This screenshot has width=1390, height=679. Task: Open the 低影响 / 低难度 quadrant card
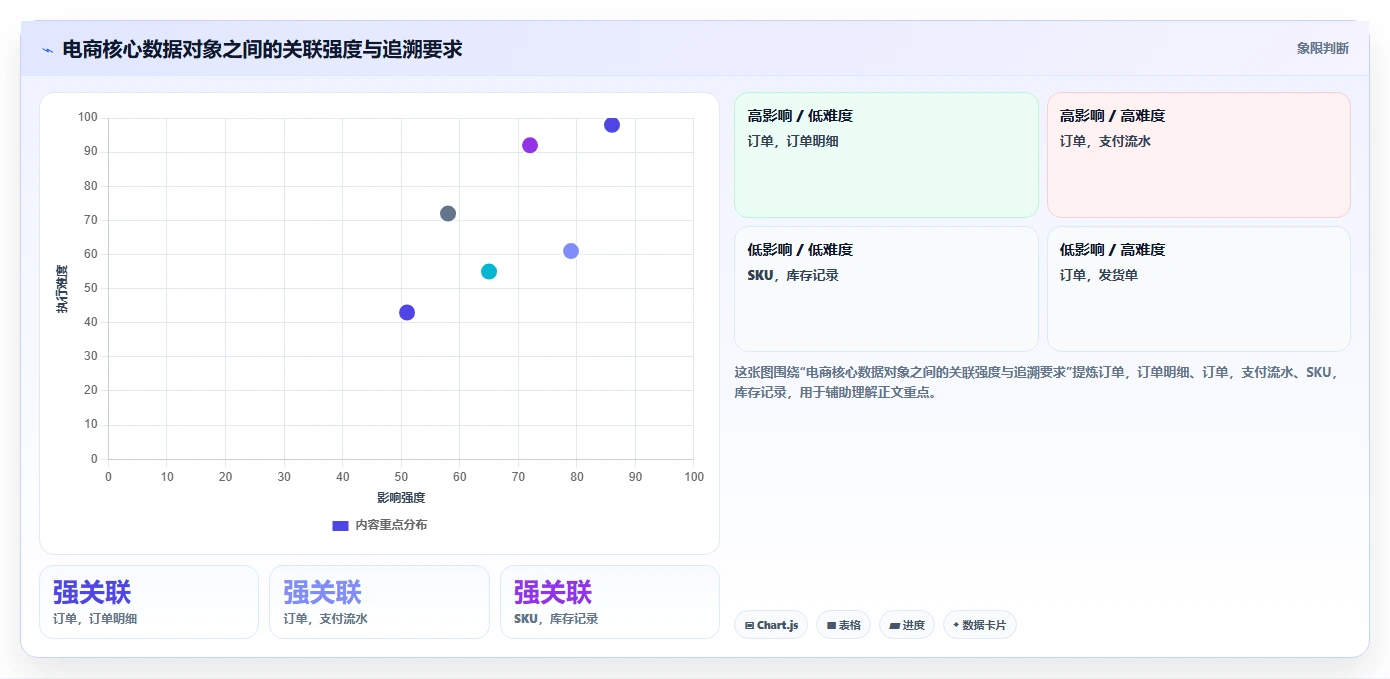(x=886, y=289)
